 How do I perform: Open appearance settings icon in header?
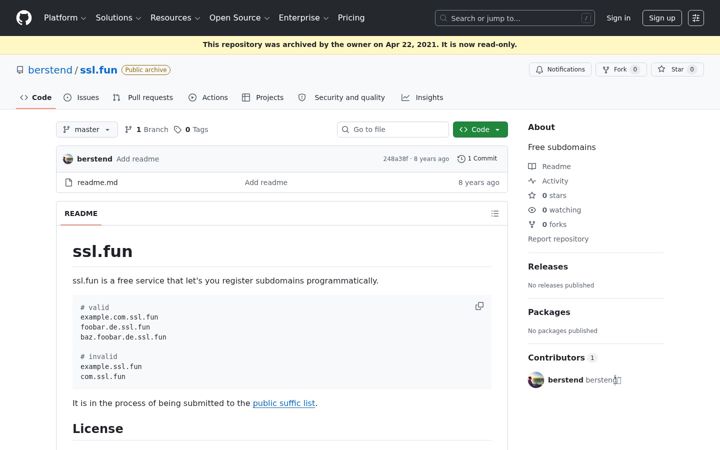coord(696,18)
